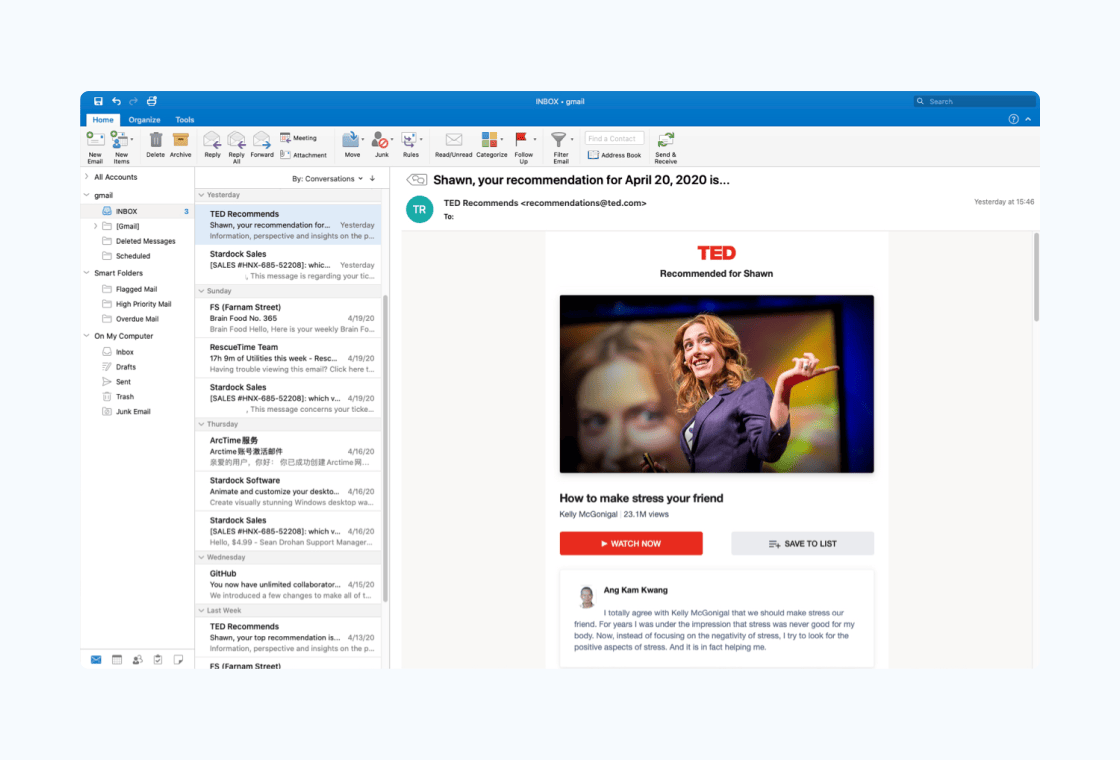The height and width of the screenshot is (760, 1120).
Task: Toggle Read/Unread status
Action: (454, 144)
